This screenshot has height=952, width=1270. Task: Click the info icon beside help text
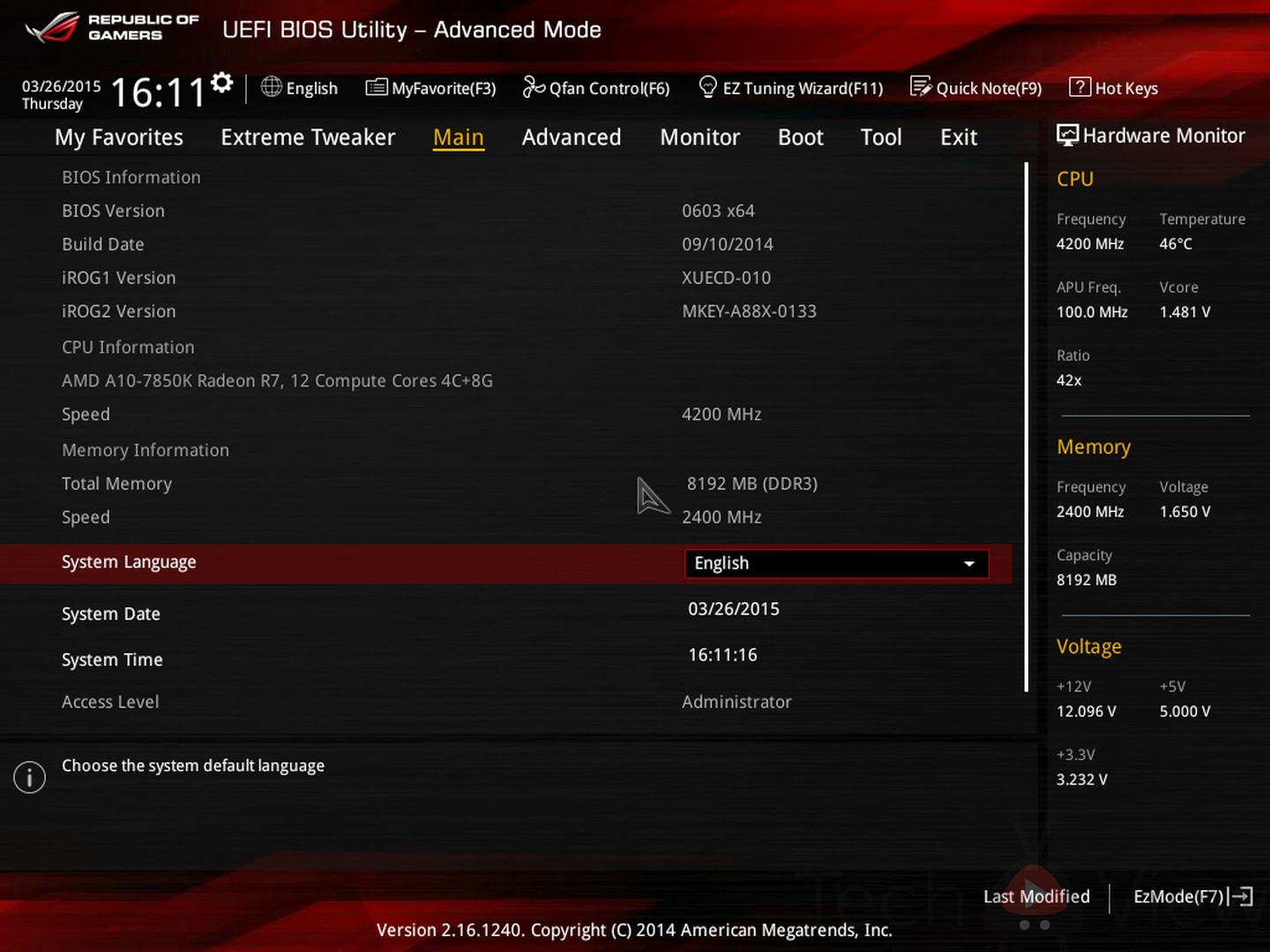coord(29,777)
